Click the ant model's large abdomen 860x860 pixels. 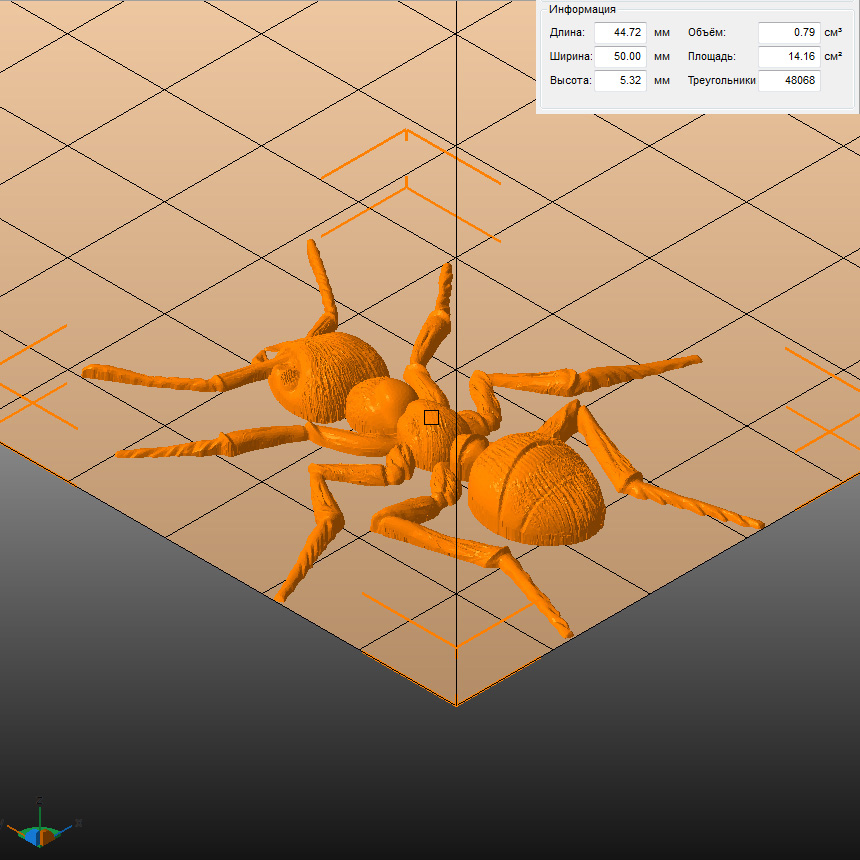point(535,488)
